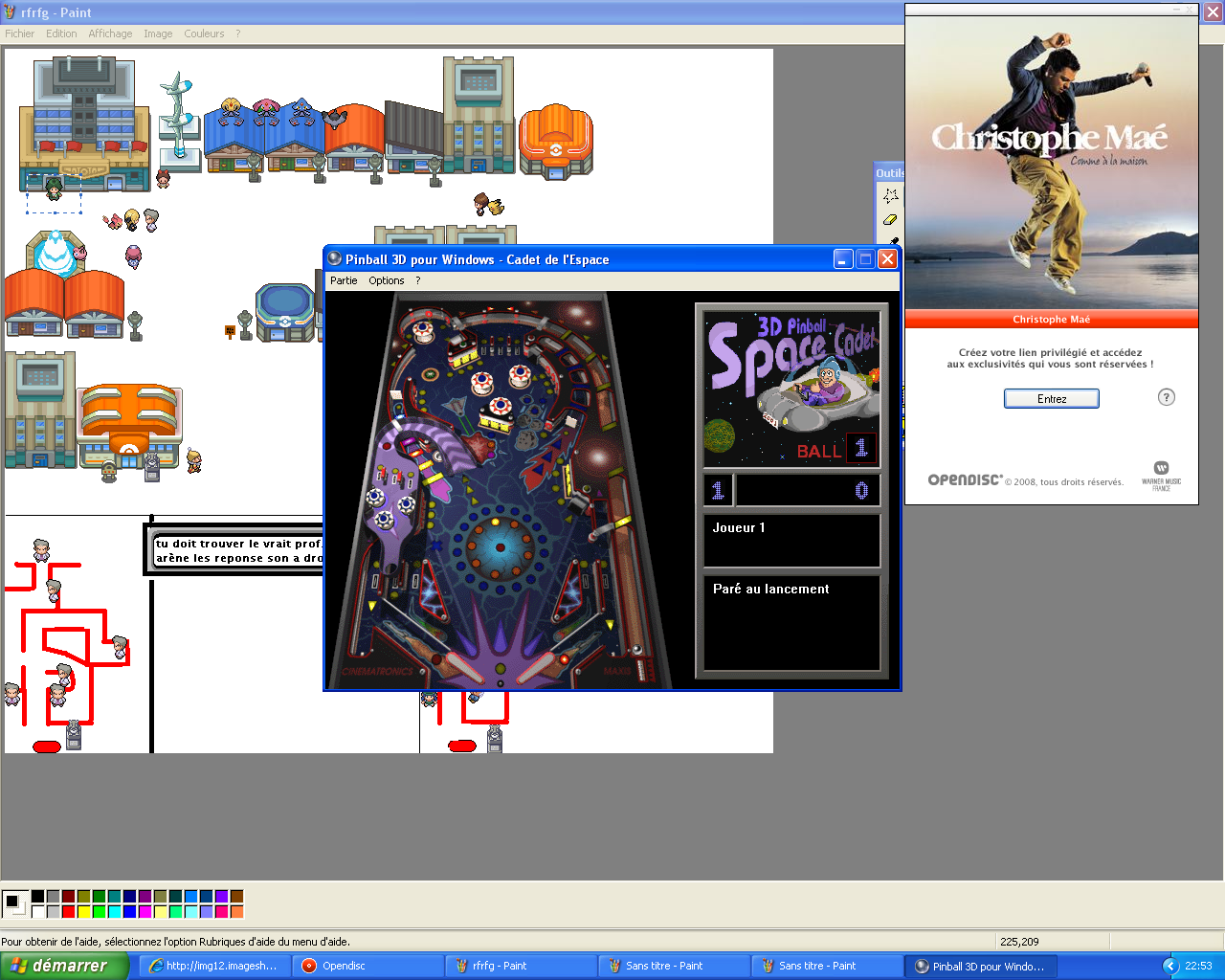Image resolution: width=1225 pixels, height=980 pixels.
Task: Click the foreground/background color indicator in Paint
Action: point(14,903)
